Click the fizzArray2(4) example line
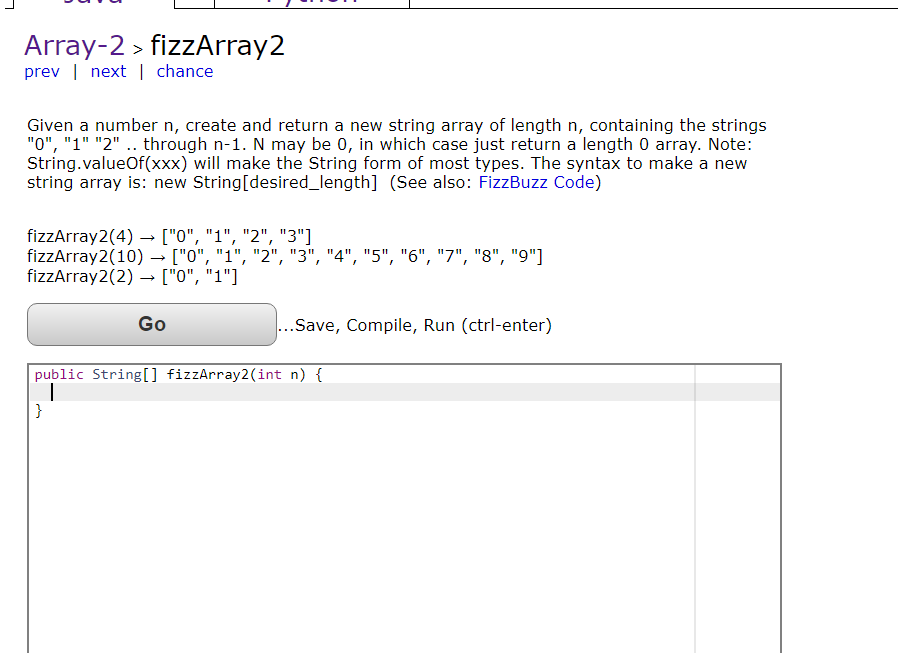The image size is (898, 653). click(x=170, y=236)
